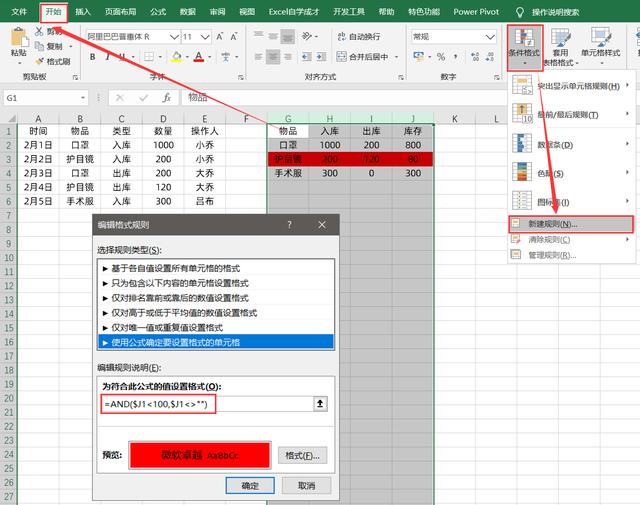Click the 粘贴 paste icon

click(18, 45)
